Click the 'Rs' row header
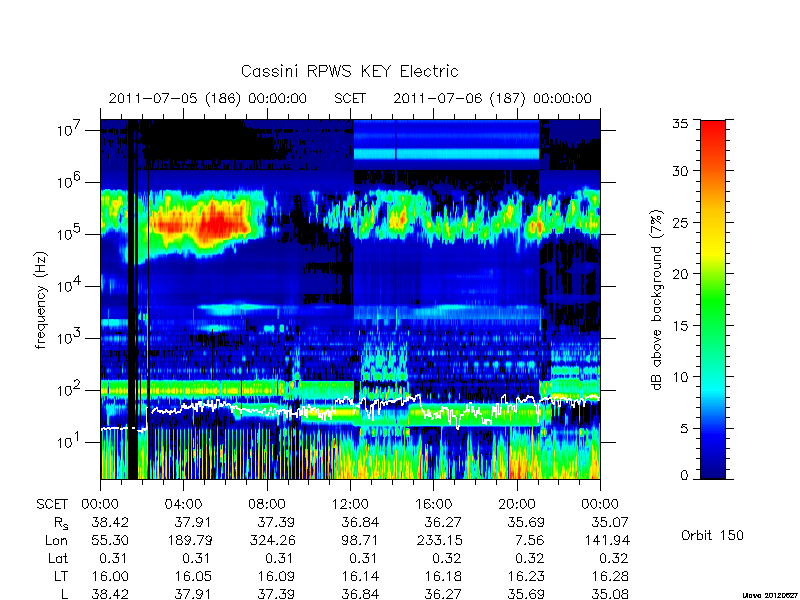Viewport: 800px width, 600px height. click(61, 523)
